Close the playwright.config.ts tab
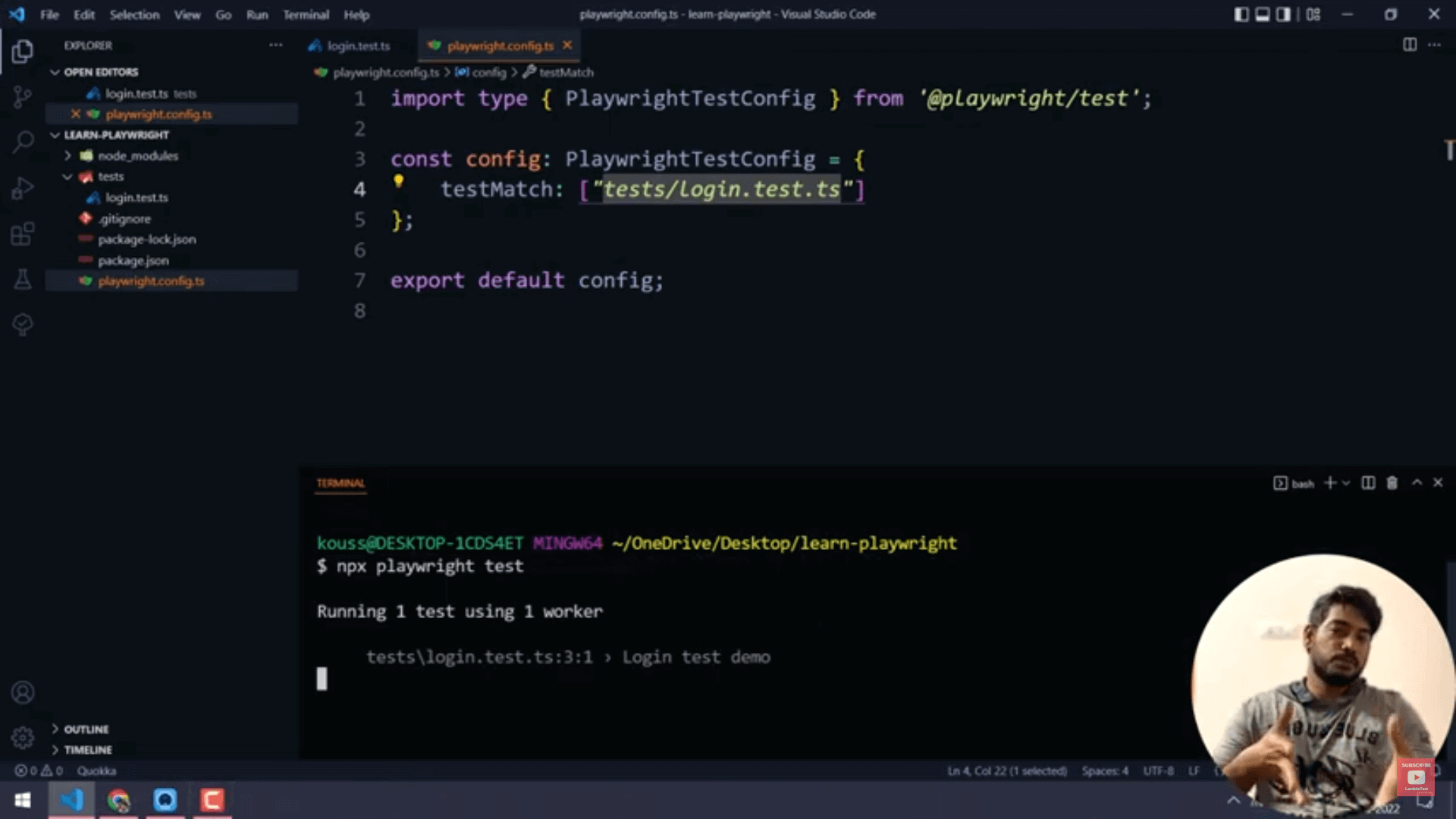This screenshot has width=1456, height=819. tap(566, 45)
